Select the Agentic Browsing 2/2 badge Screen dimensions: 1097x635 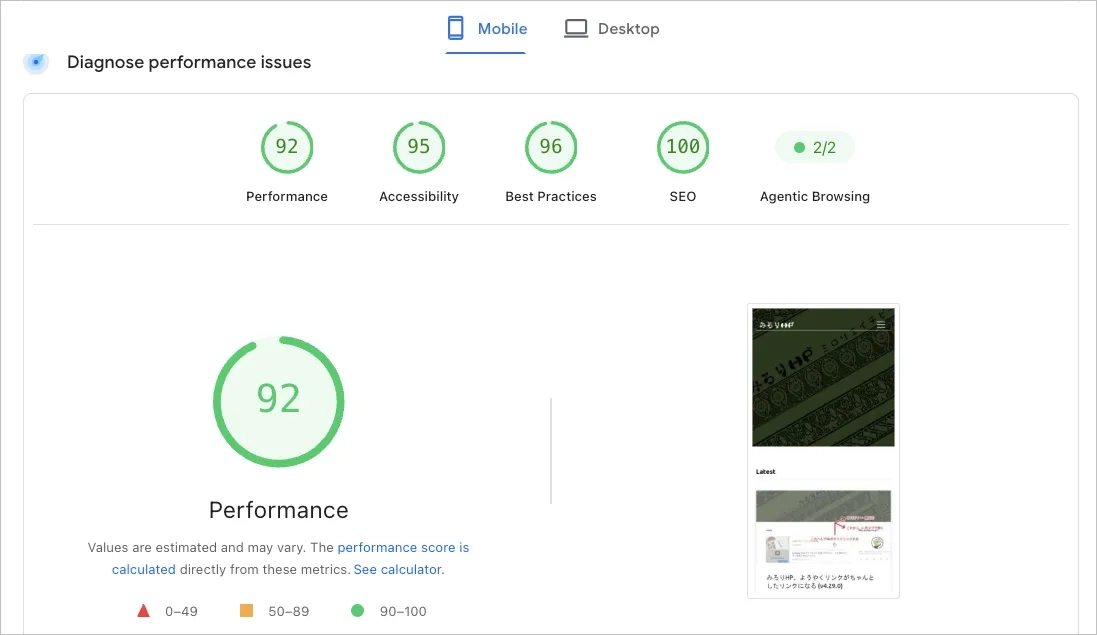click(x=815, y=148)
